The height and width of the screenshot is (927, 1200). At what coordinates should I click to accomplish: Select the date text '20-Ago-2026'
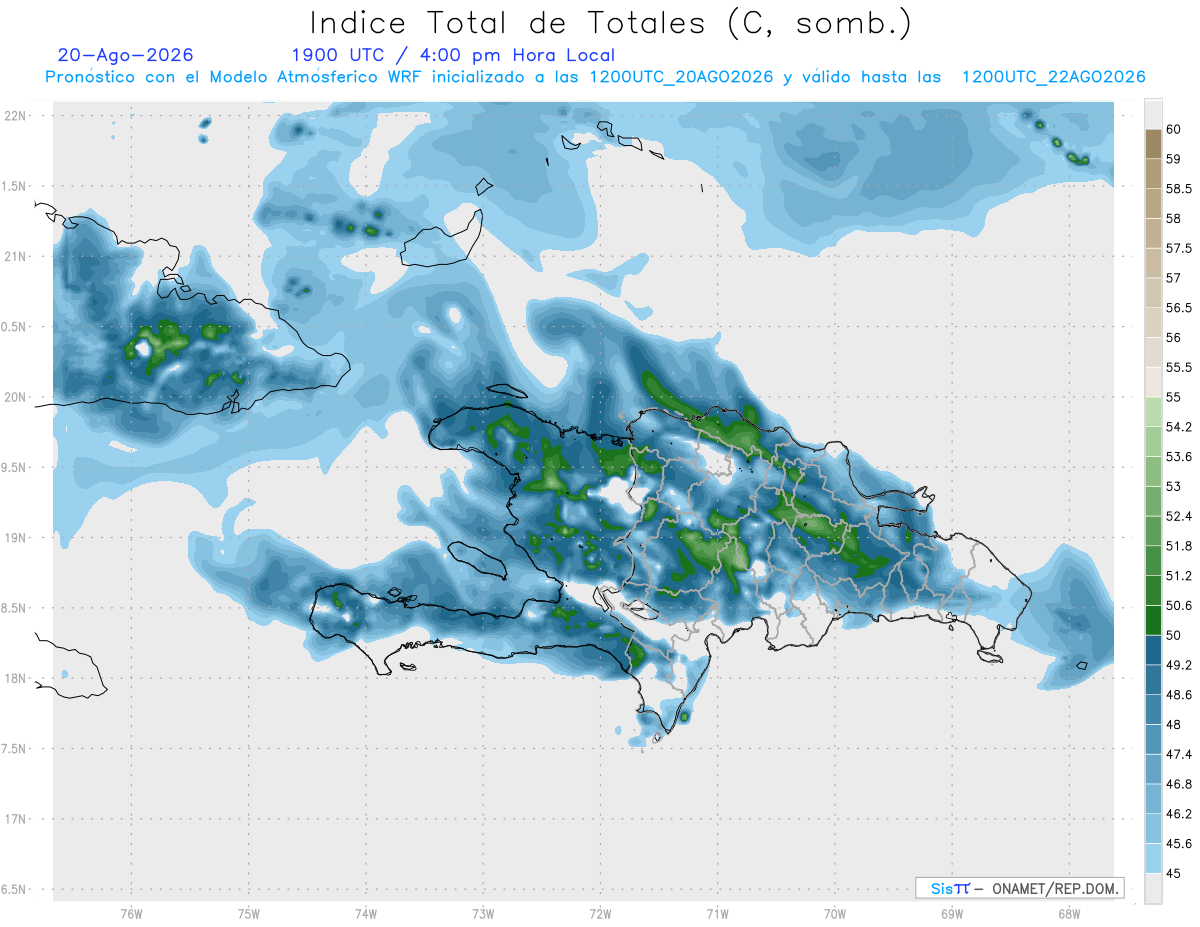click(x=126, y=55)
